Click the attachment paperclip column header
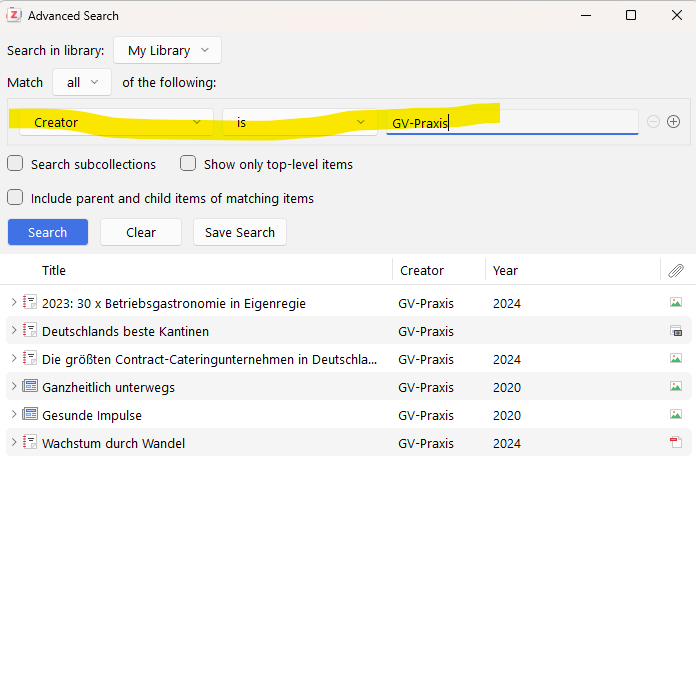Screen dimensions: 696x677 (676, 270)
